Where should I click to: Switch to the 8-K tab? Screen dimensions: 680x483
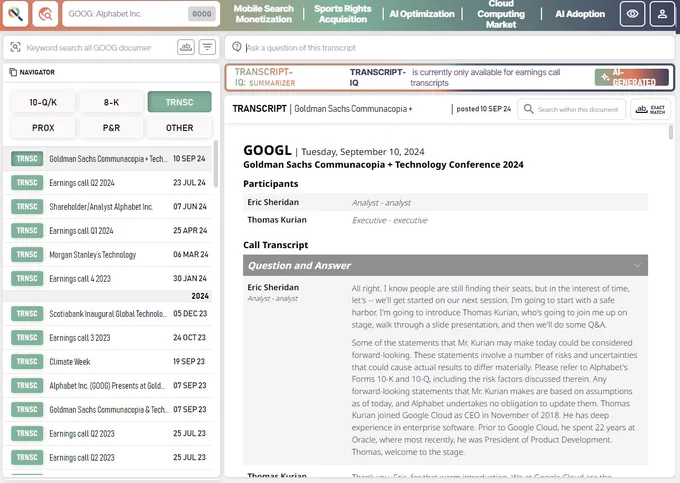(x=111, y=102)
